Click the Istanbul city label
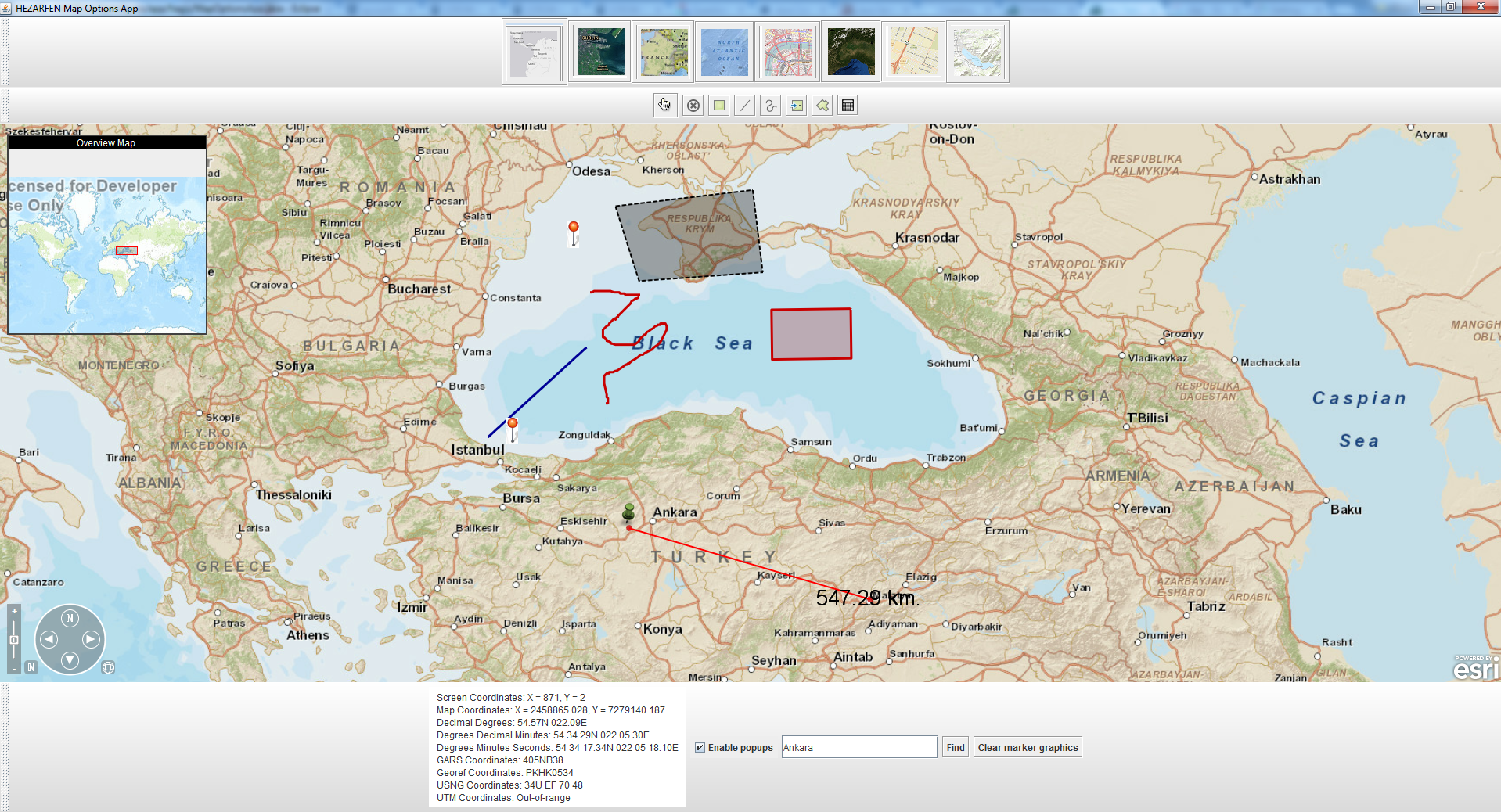 point(477,450)
